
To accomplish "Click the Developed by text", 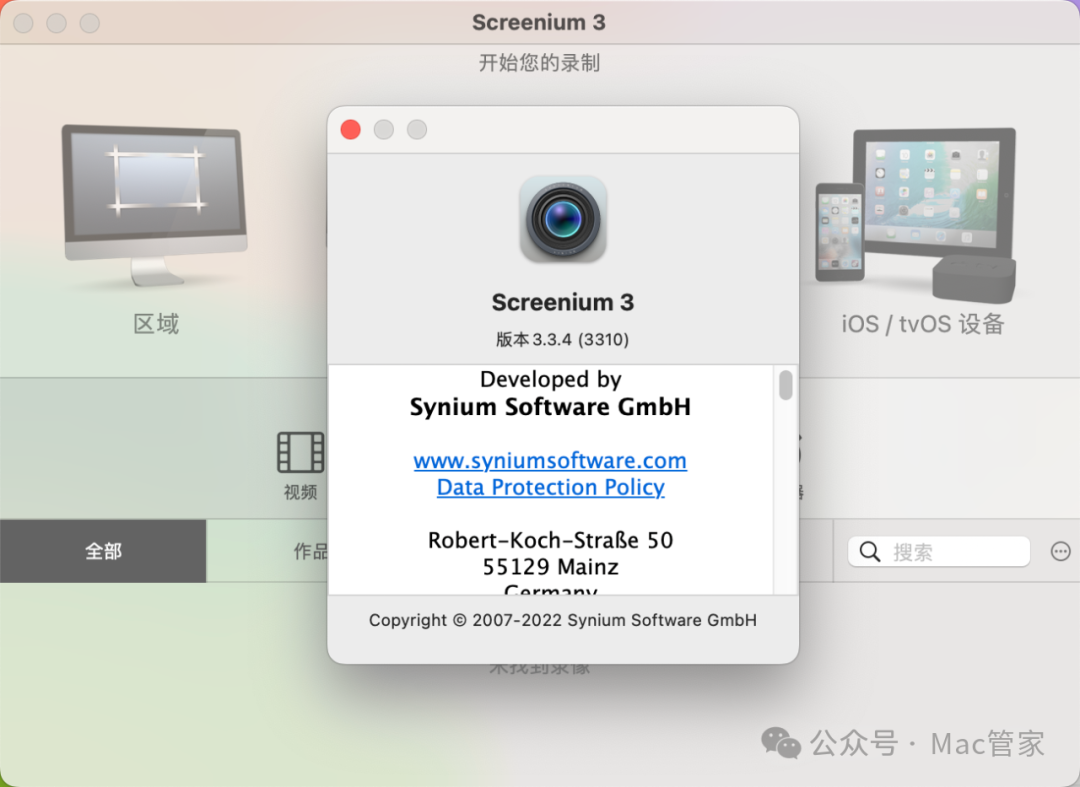I will [x=550, y=379].
